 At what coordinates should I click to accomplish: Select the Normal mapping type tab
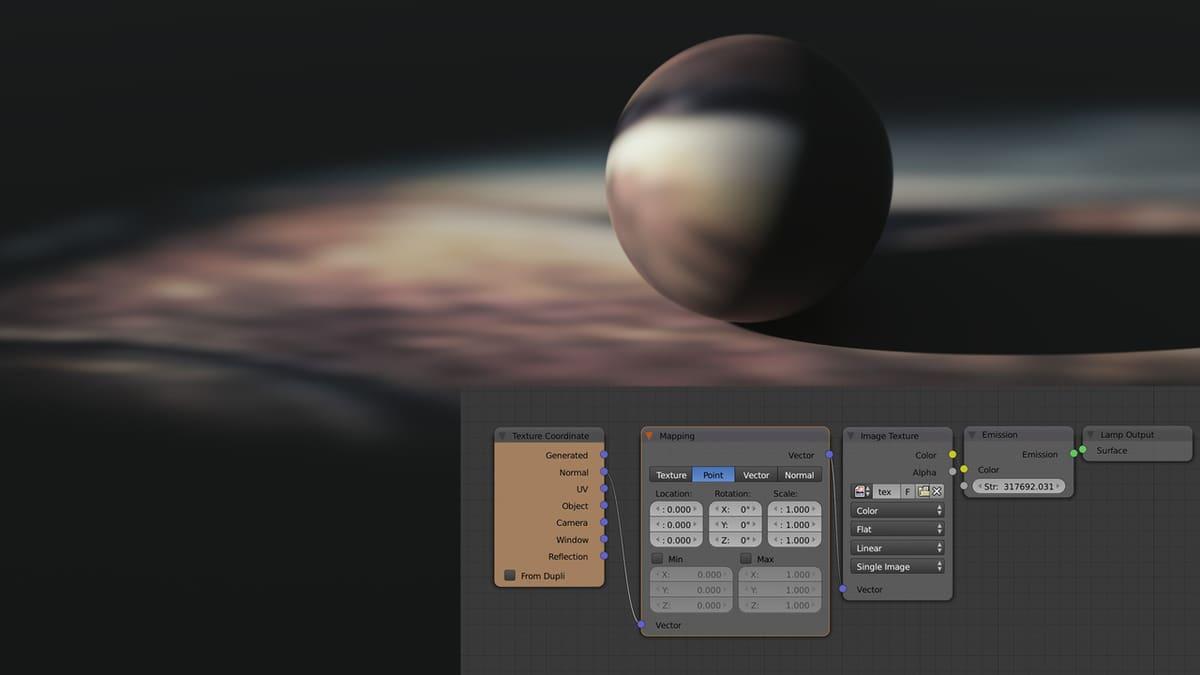(799, 475)
